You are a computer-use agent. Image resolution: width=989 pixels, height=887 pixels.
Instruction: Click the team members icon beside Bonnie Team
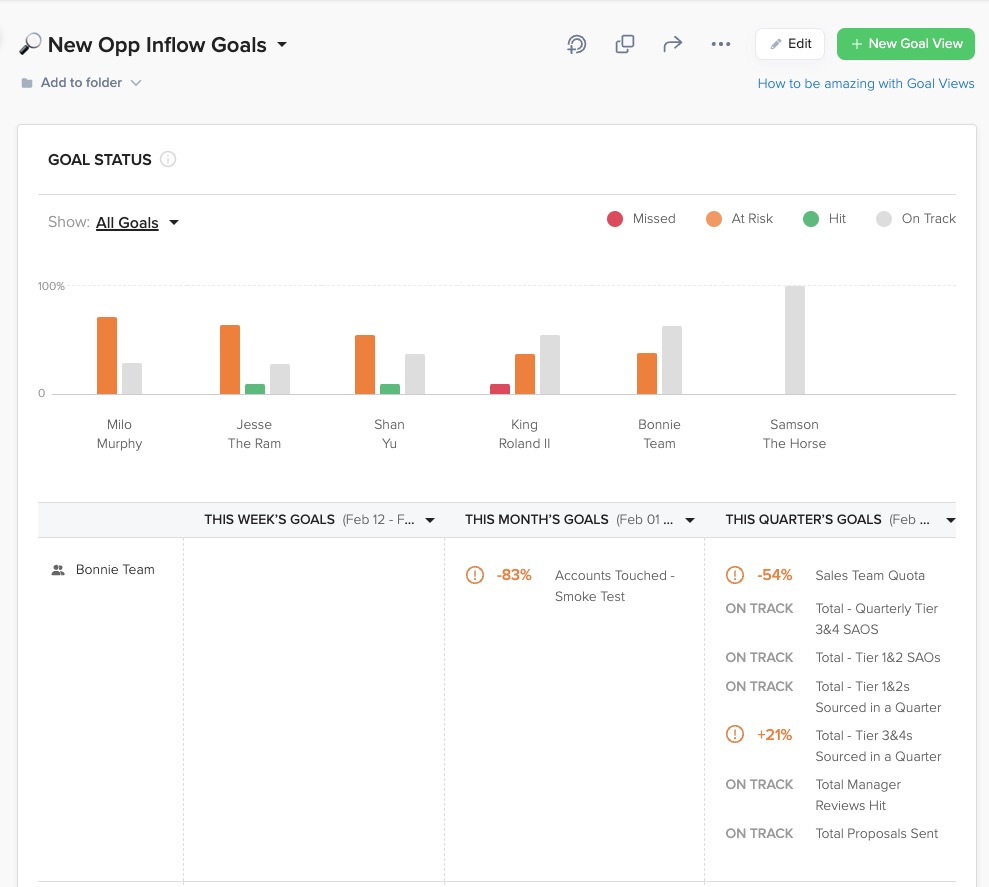(x=56, y=569)
